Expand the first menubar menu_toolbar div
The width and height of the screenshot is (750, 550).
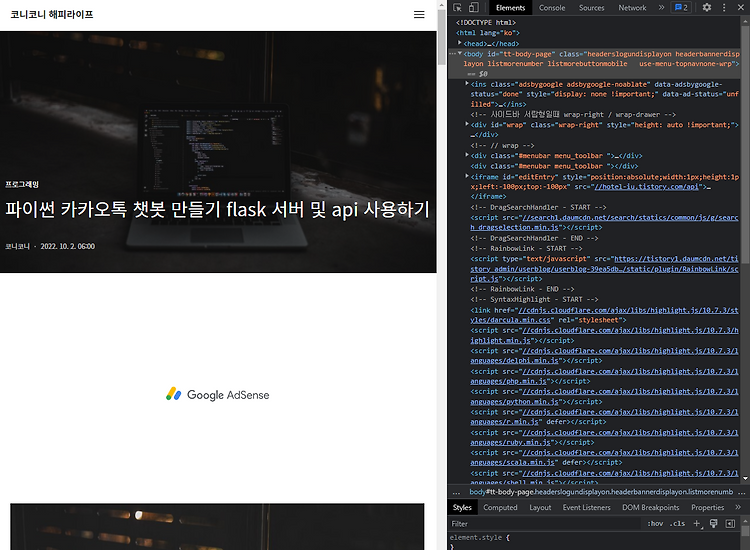click(x=467, y=155)
